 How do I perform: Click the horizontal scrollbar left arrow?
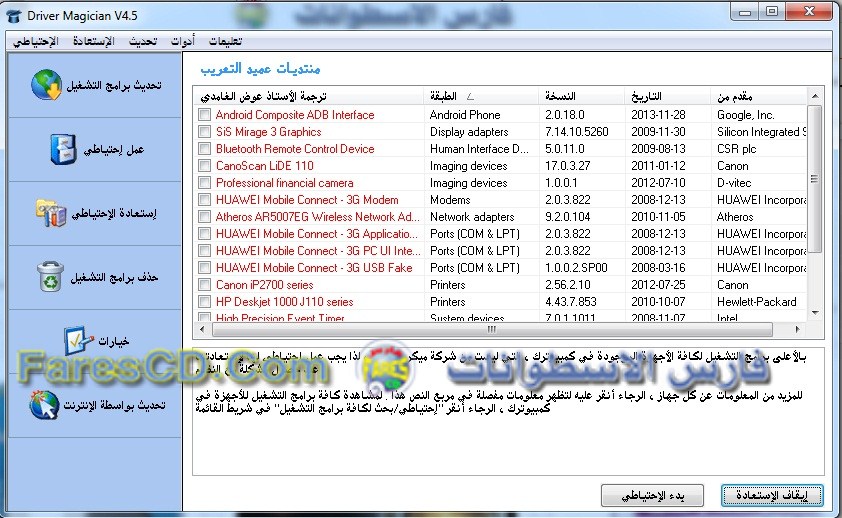tap(202, 330)
